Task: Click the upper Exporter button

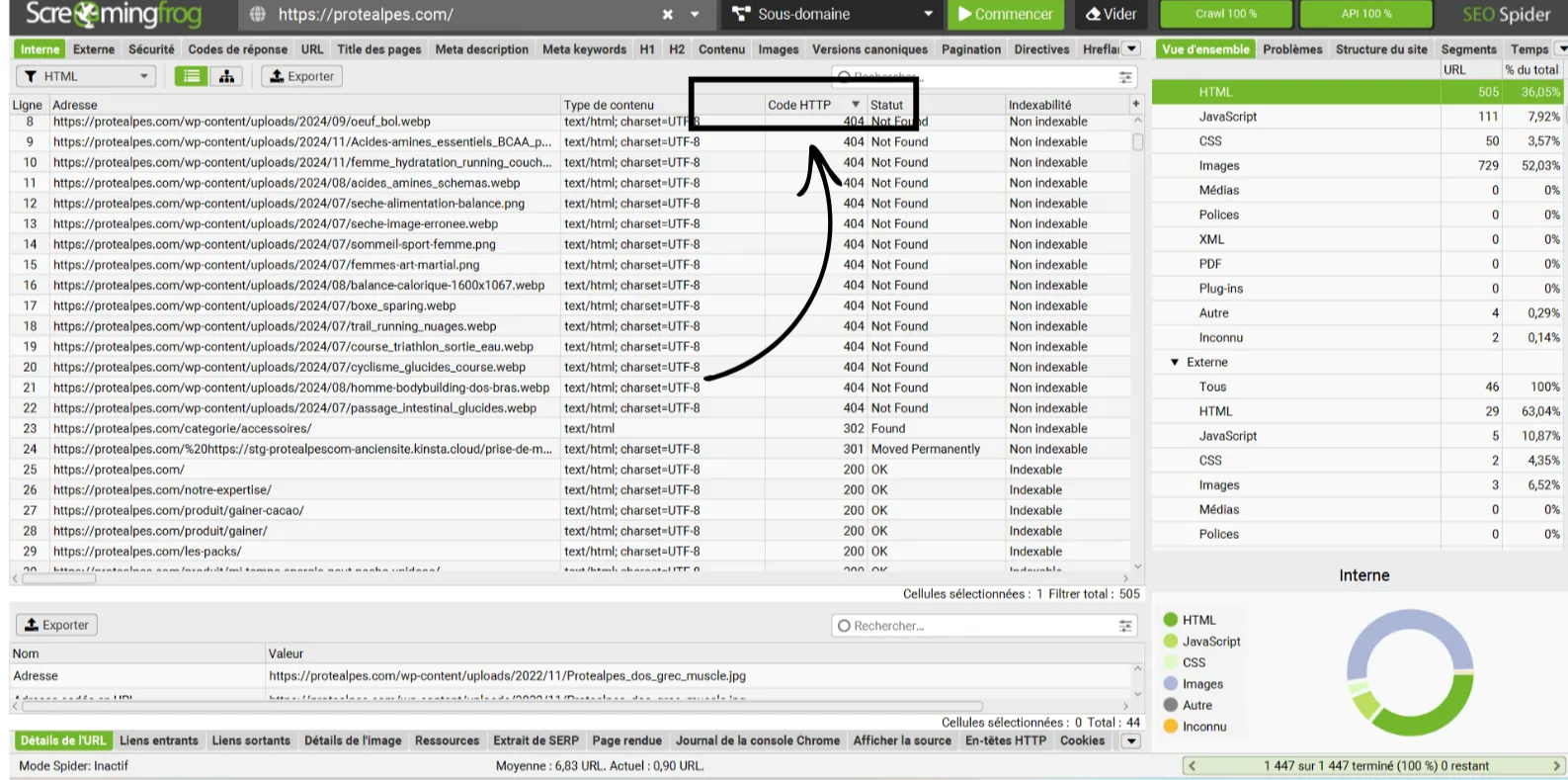Action: [x=301, y=76]
